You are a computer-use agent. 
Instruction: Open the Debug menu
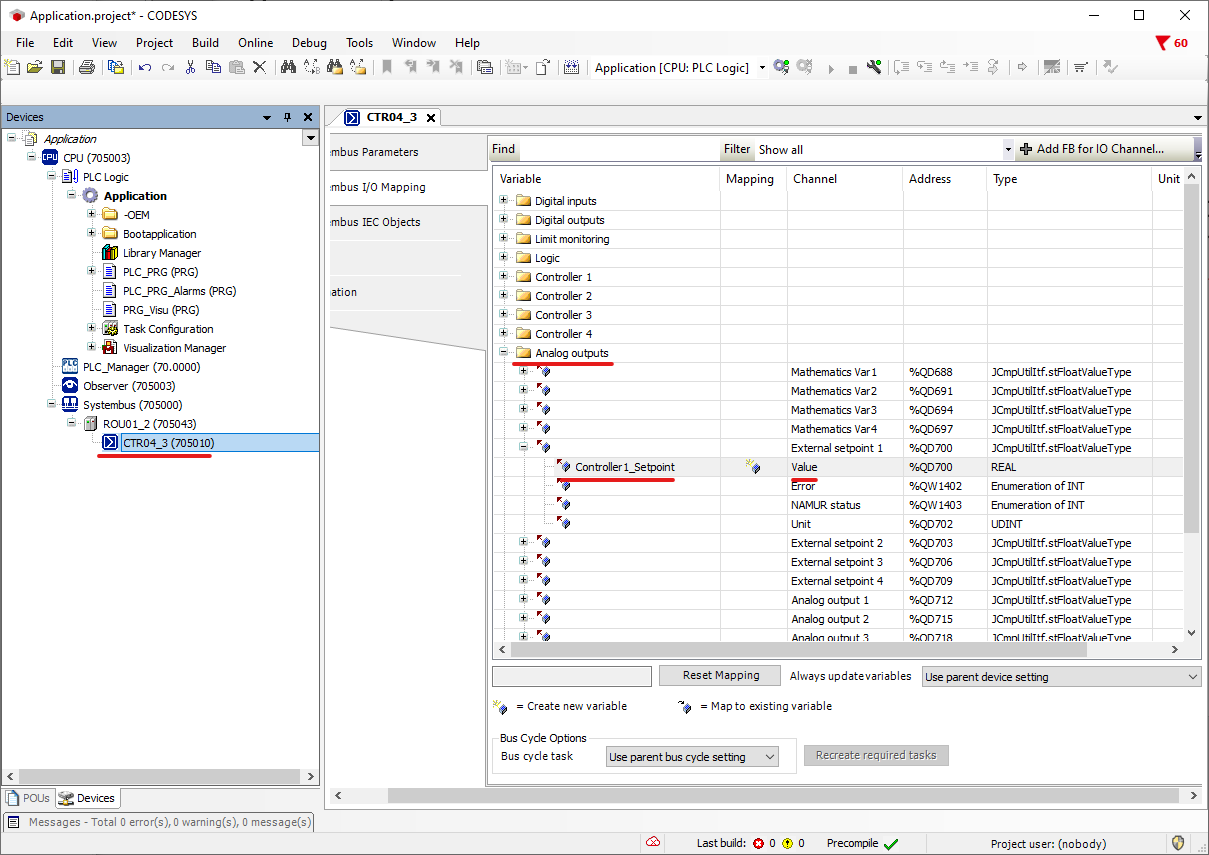[309, 43]
